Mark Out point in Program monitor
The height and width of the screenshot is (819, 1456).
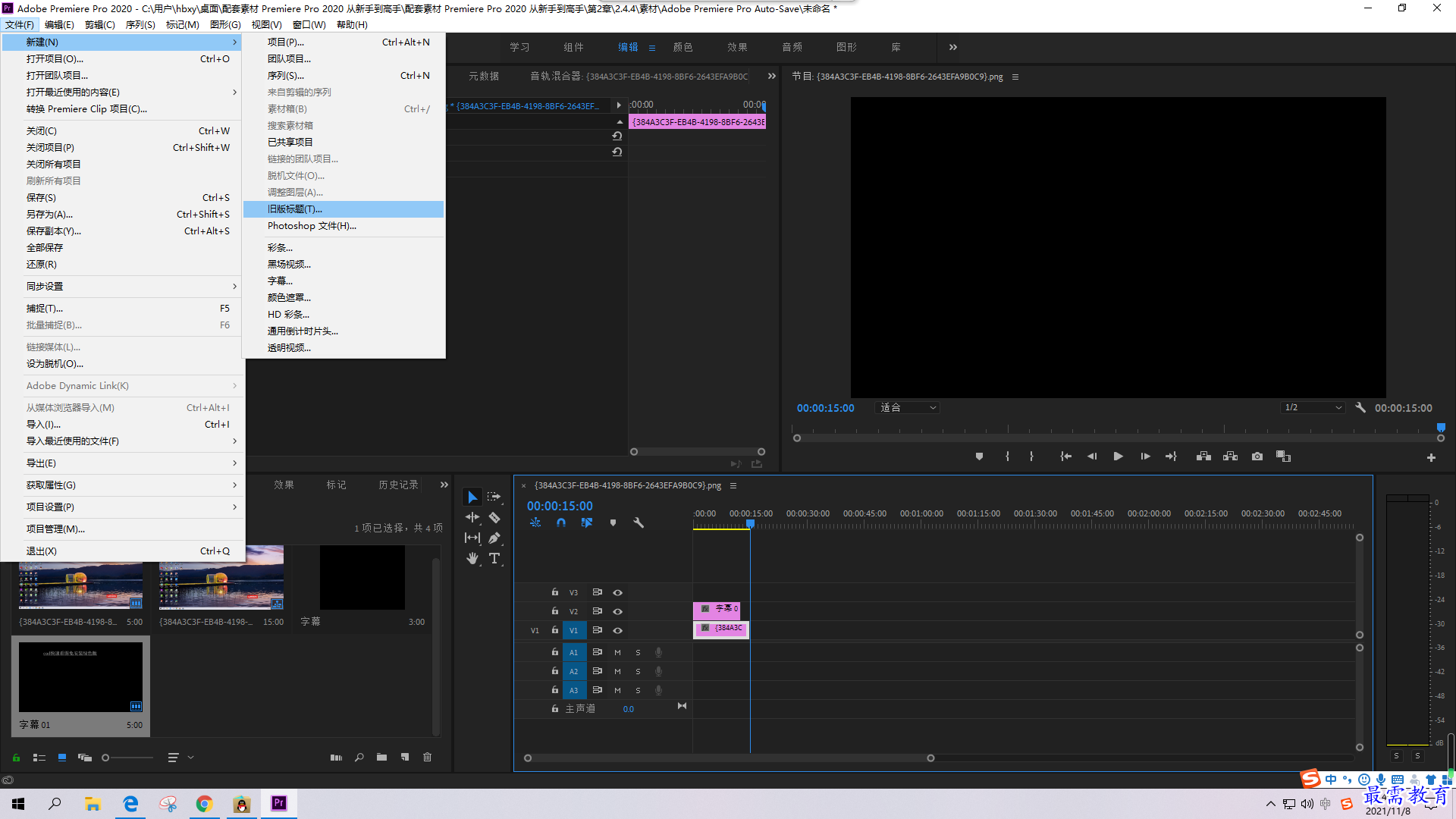click(x=1031, y=457)
